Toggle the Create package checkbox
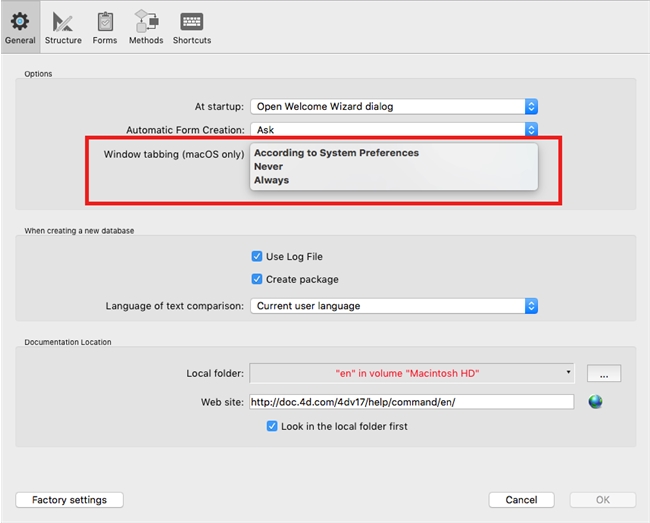 pyautogui.click(x=257, y=279)
